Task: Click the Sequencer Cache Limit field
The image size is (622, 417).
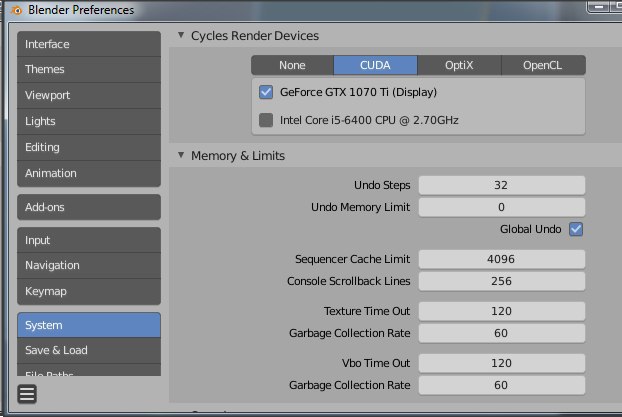Action: point(502,259)
